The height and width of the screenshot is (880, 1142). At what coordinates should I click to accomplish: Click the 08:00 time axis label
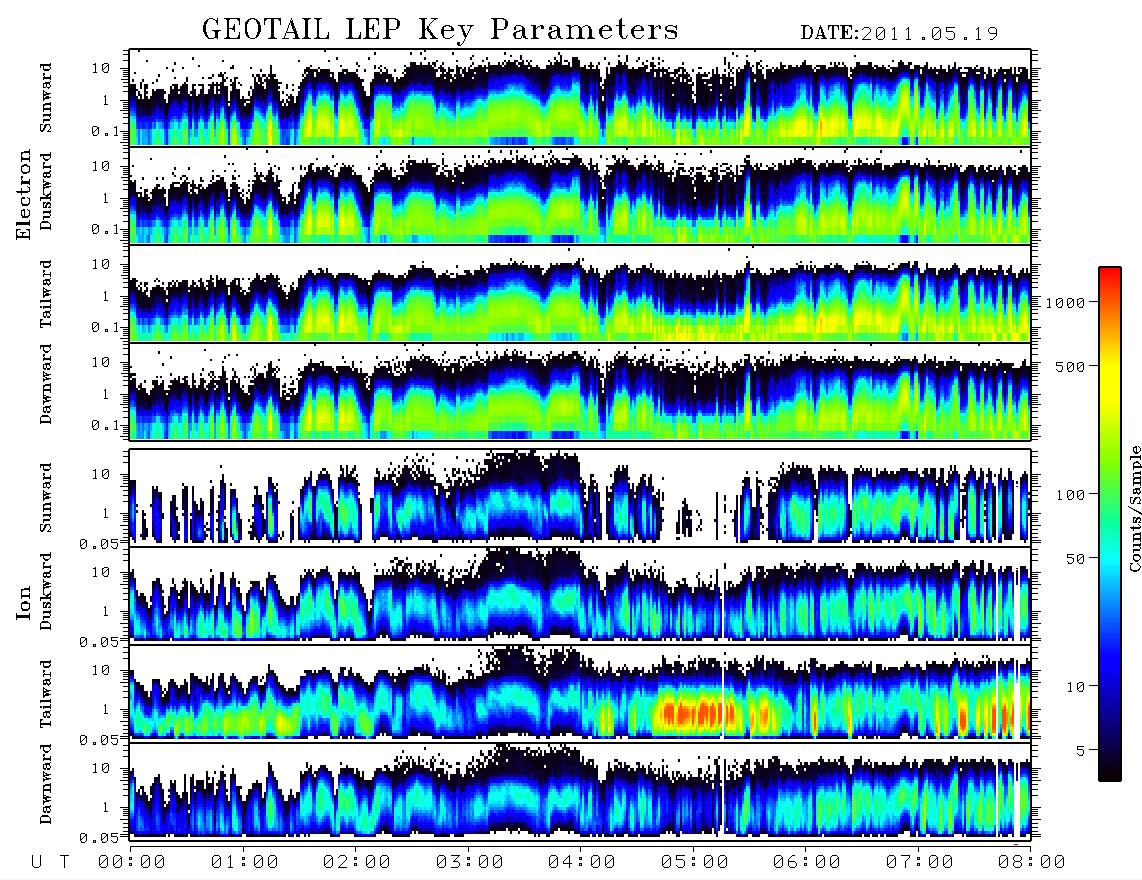point(1031,863)
